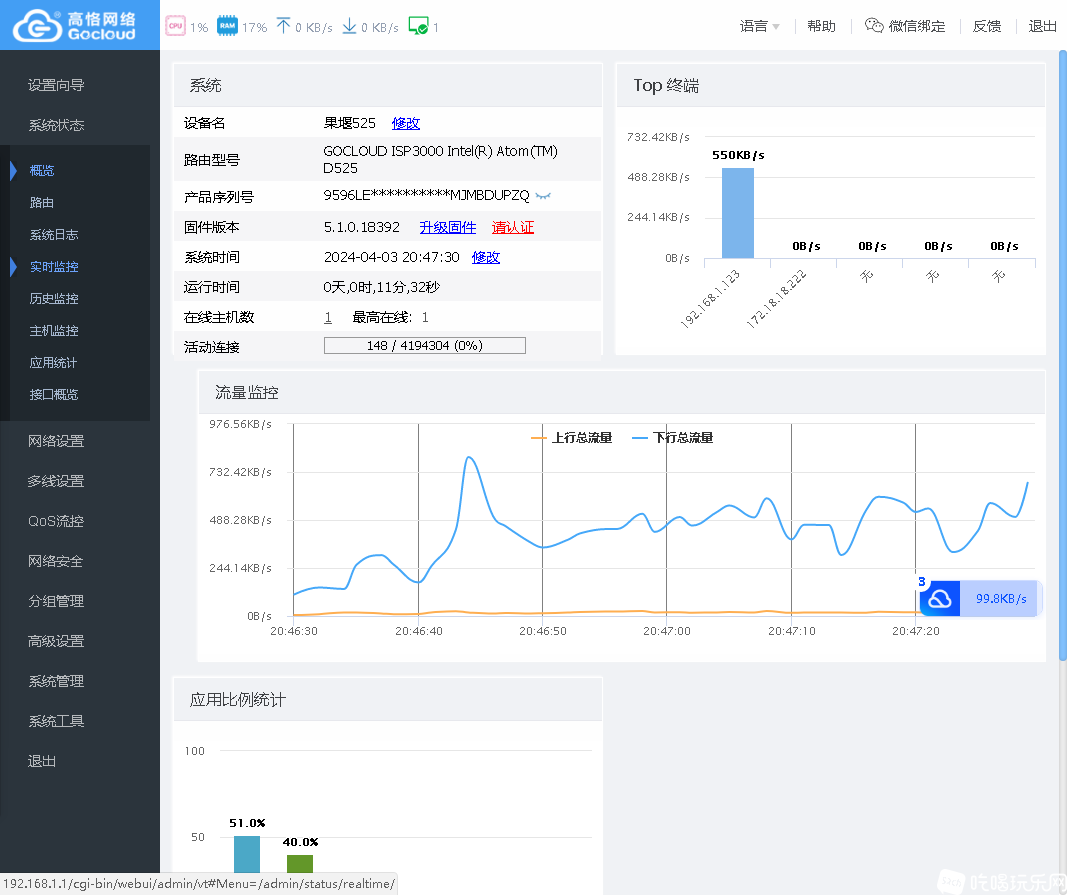Click the red 请认证 link
1067x895 pixels.
click(x=513, y=227)
